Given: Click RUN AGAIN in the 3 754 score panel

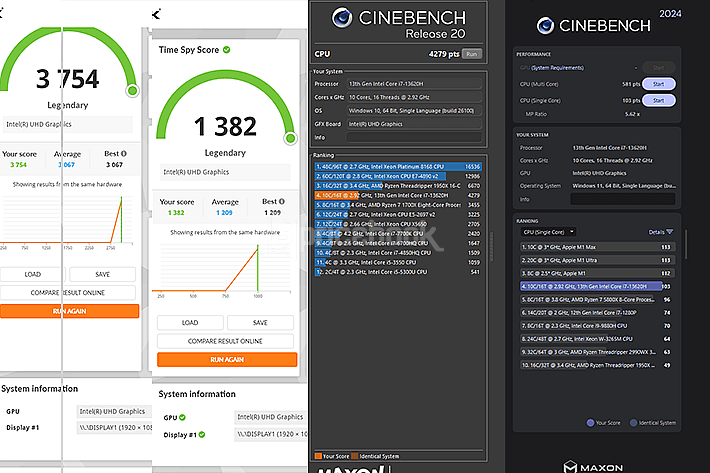Looking at the screenshot, I should 69,311.
